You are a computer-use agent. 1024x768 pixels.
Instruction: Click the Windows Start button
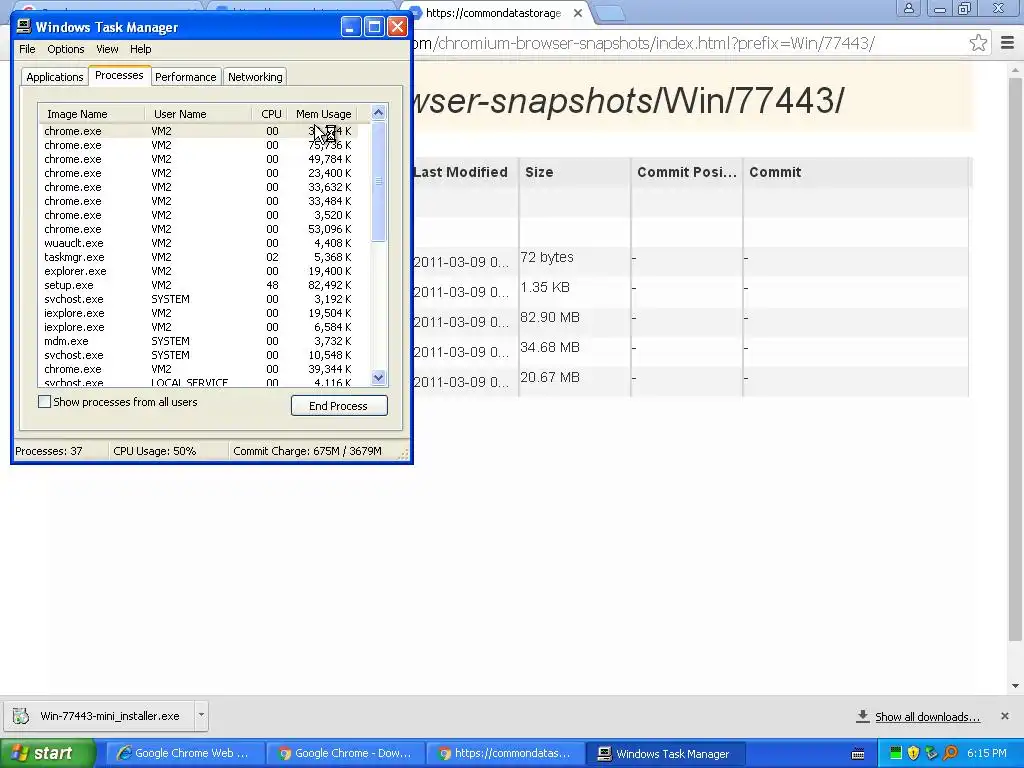click(x=48, y=754)
